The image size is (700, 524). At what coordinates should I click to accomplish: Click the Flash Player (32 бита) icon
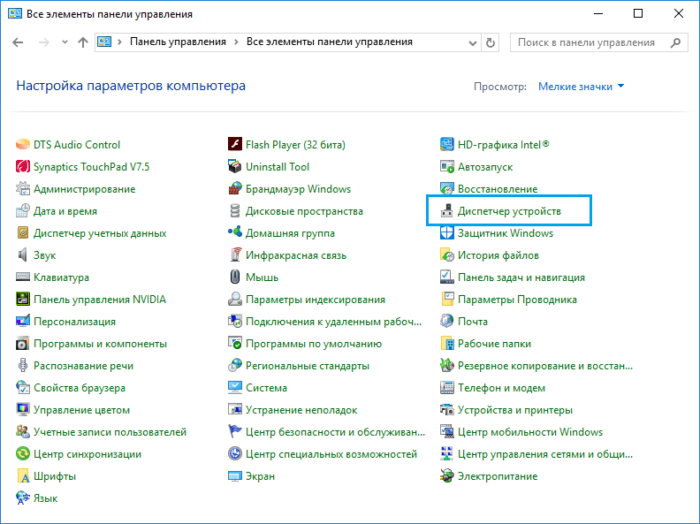(235, 145)
